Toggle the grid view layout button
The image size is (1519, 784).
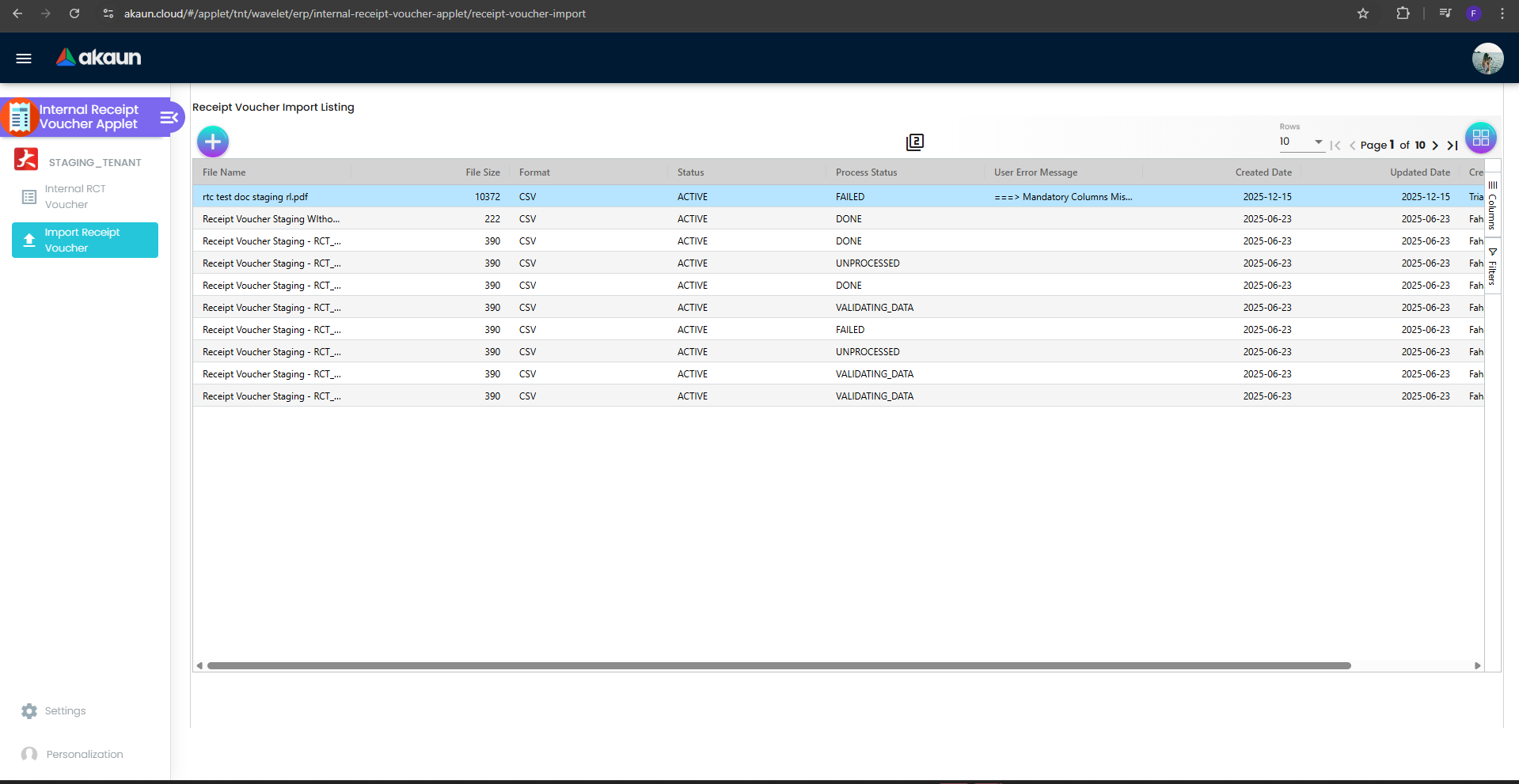[x=1480, y=137]
